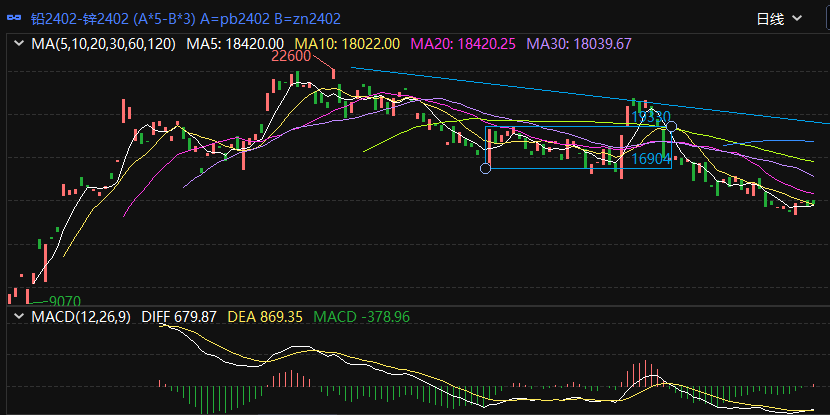Collapse the MA indicator chevron
The height and width of the screenshot is (415, 830).
(19, 43)
